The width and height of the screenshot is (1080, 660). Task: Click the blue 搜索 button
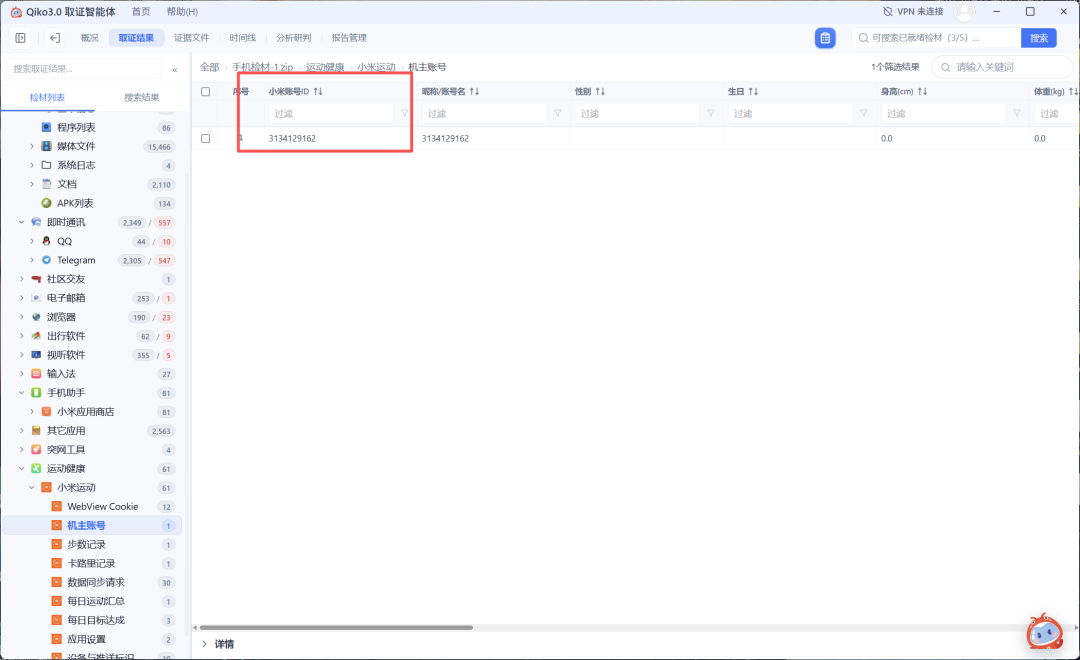click(1039, 38)
